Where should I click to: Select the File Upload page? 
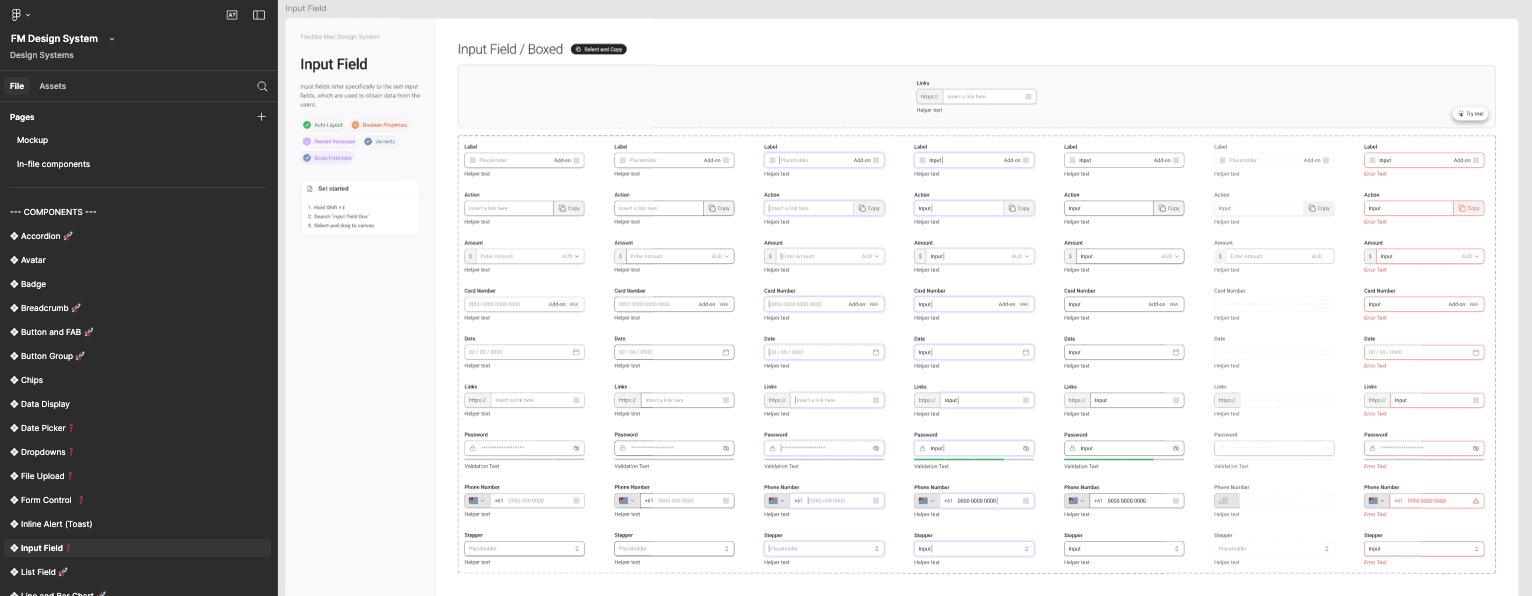pyautogui.click(x=138, y=476)
